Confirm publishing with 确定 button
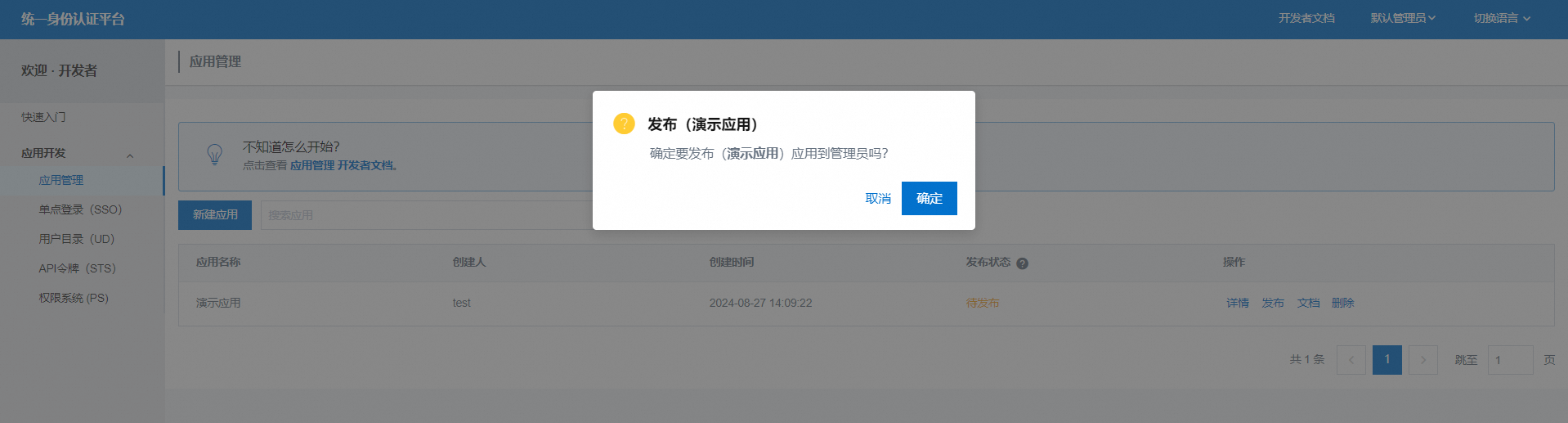The image size is (1568, 423). coord(929,199)
